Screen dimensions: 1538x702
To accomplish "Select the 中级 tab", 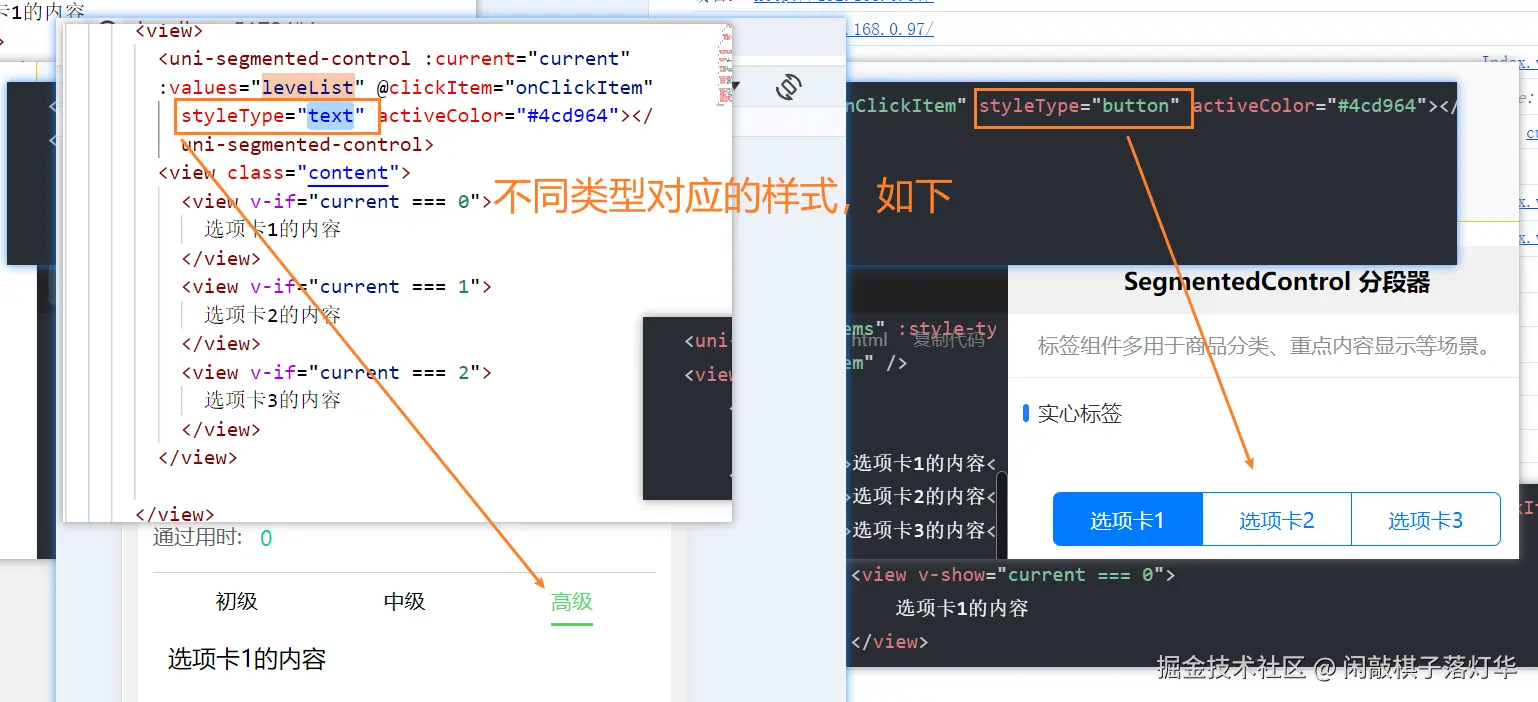I will click(x=405, y=601).
